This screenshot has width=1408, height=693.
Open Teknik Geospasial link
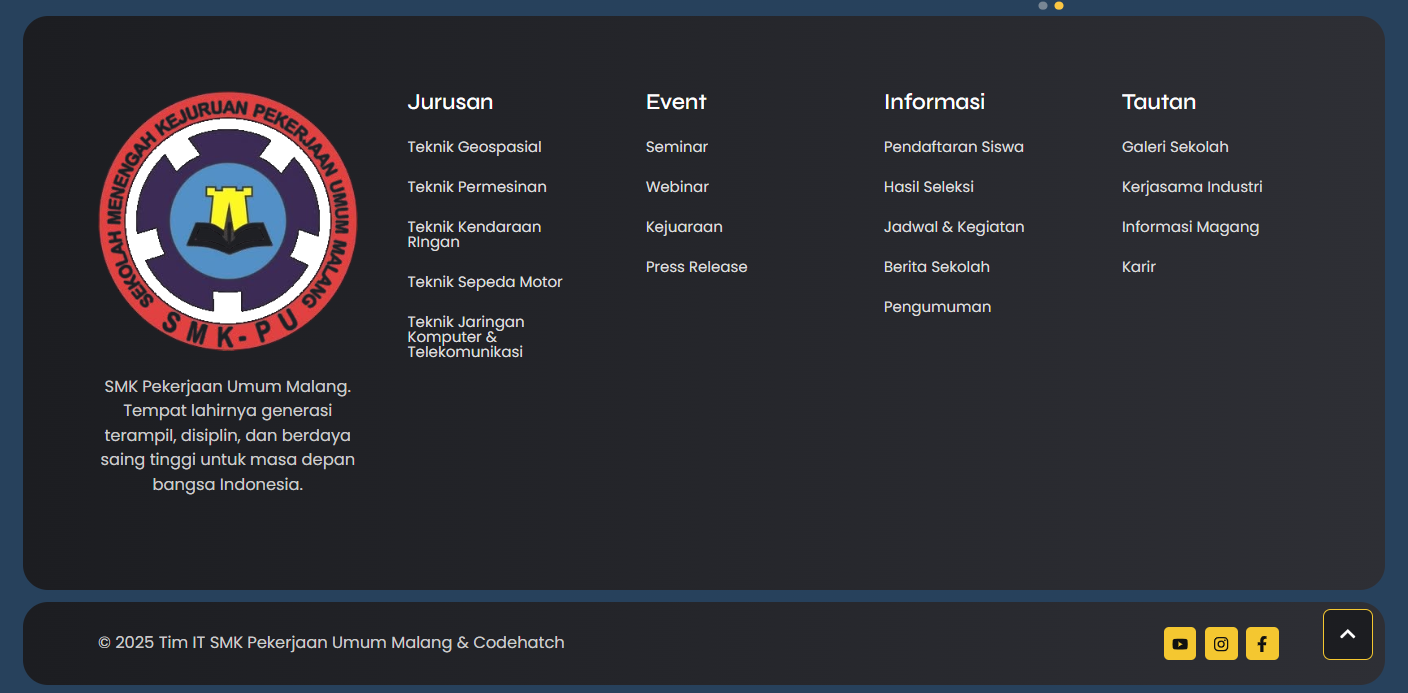tap(474, 147)
